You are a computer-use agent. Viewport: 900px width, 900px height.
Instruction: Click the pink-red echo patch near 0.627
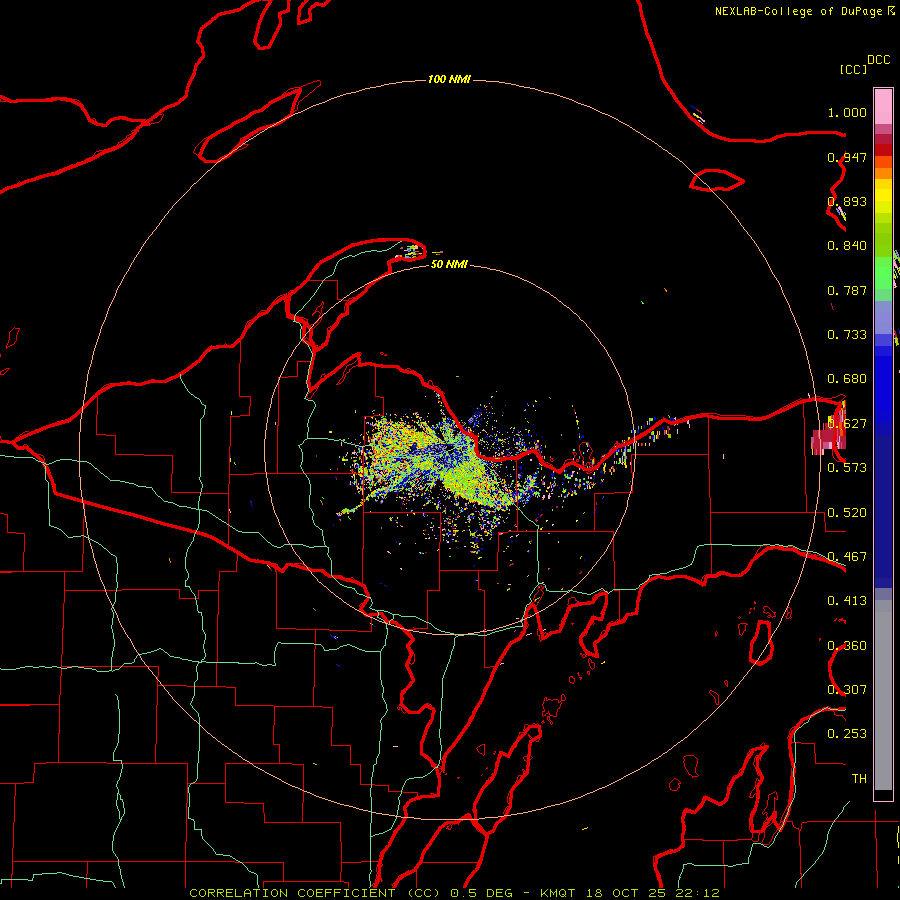(829, 432)
